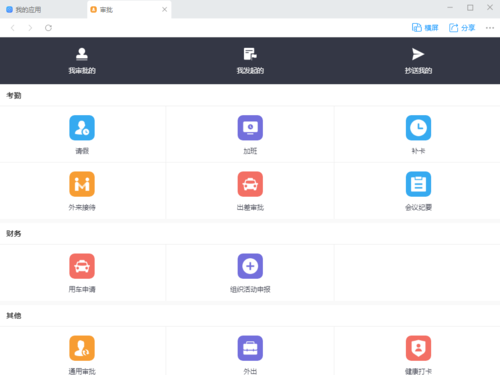Click the 出差审批 text label

(250, 207)
